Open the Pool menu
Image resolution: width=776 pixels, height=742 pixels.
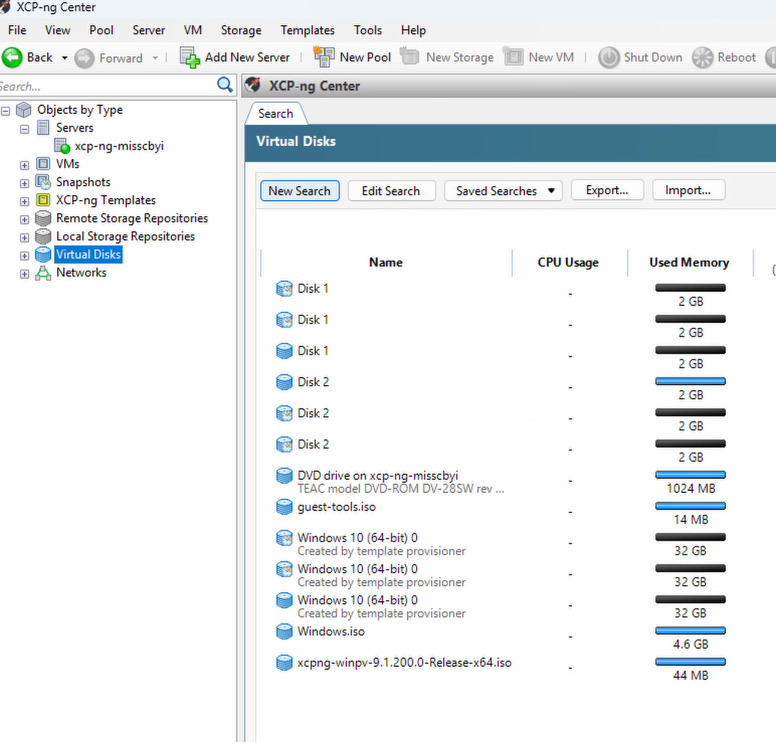[x=101, y=30]
